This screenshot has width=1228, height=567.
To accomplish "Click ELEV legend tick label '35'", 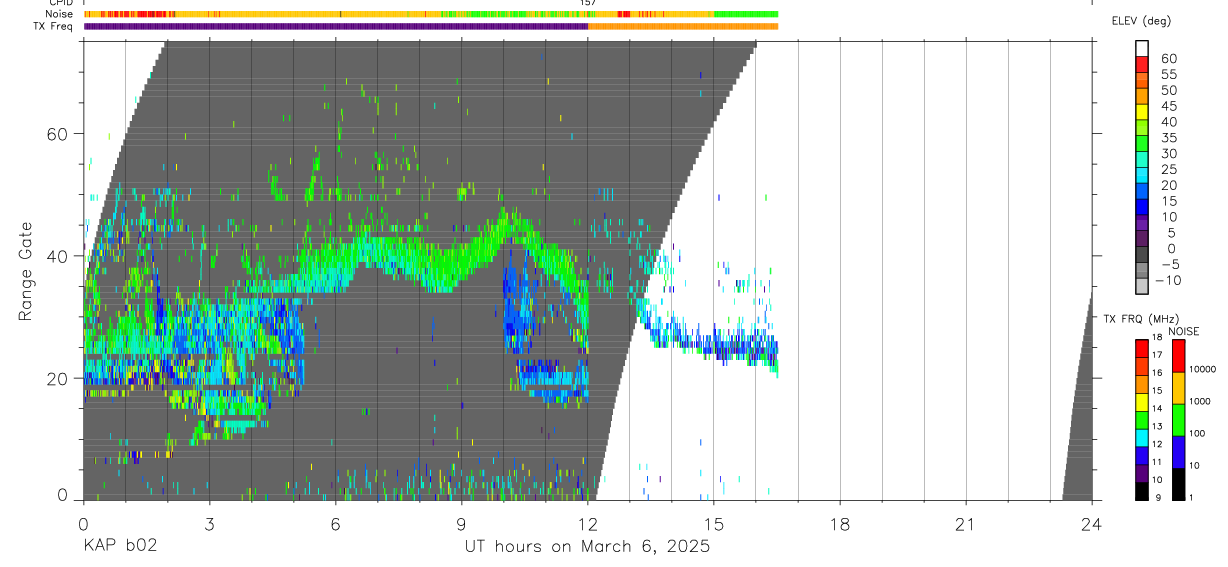I will (1169, 138).
